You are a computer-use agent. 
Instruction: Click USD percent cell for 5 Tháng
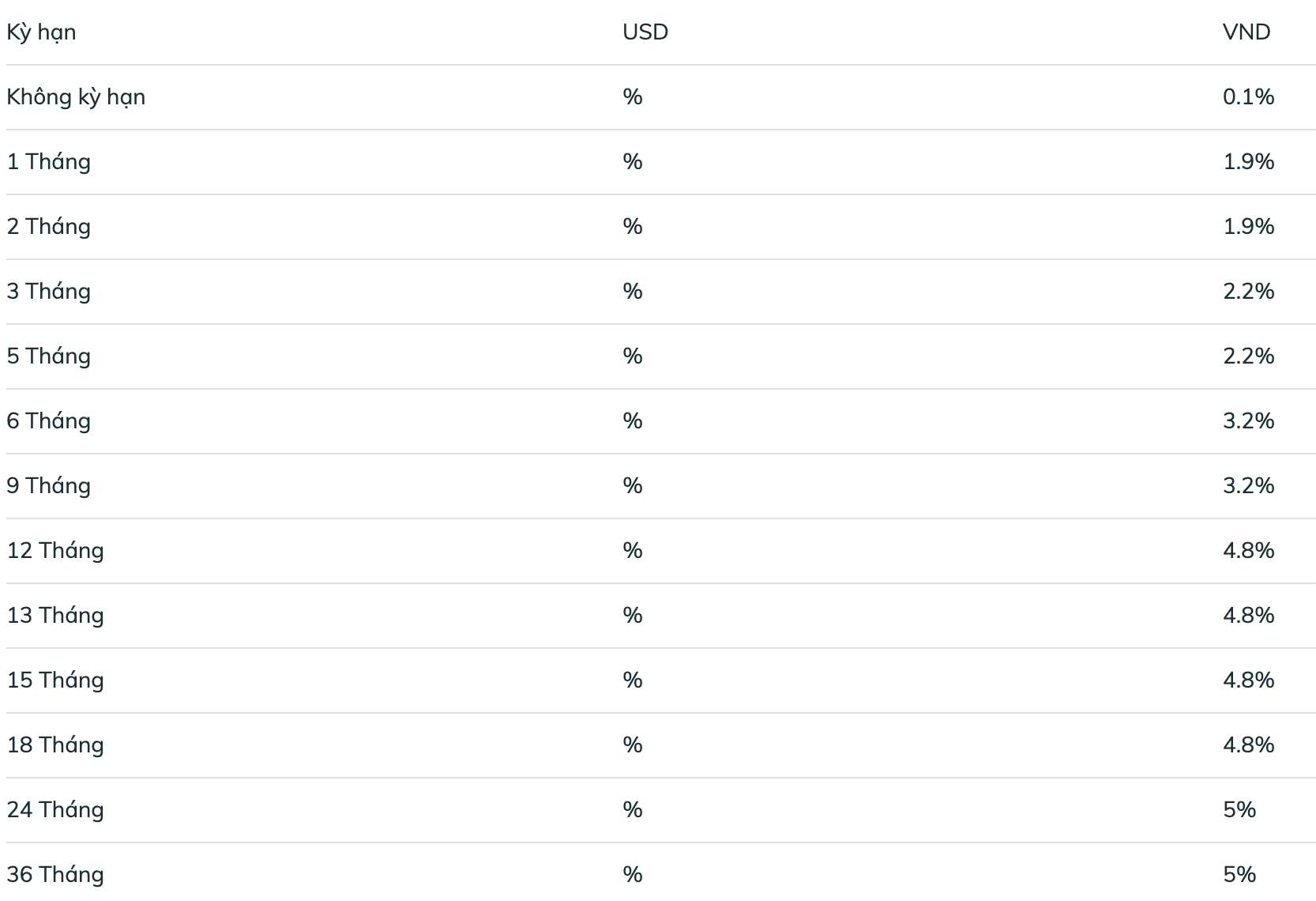tap(632, 356)
